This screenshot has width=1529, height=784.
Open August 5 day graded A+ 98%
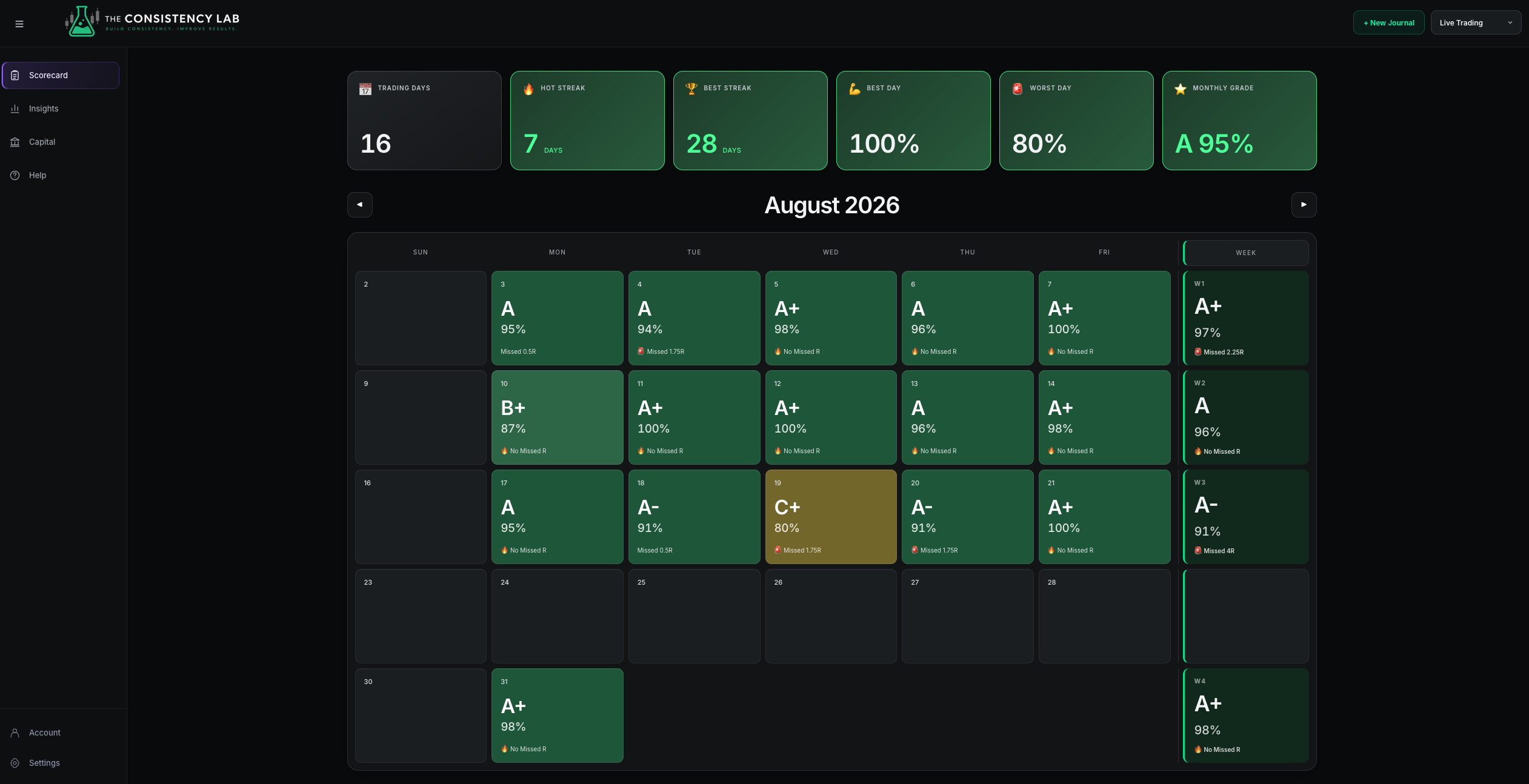(831, 318)
